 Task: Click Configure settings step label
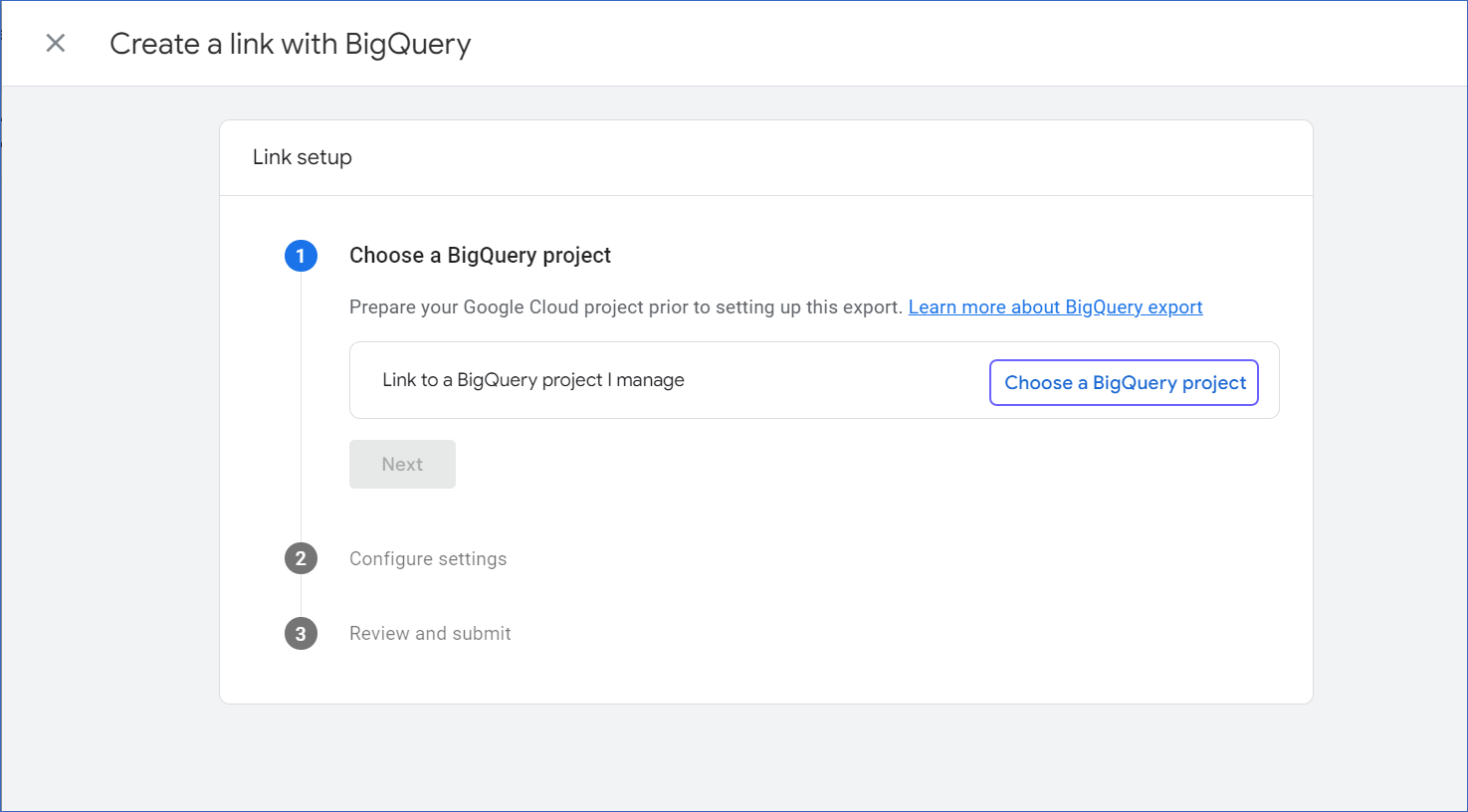[428, 559]
